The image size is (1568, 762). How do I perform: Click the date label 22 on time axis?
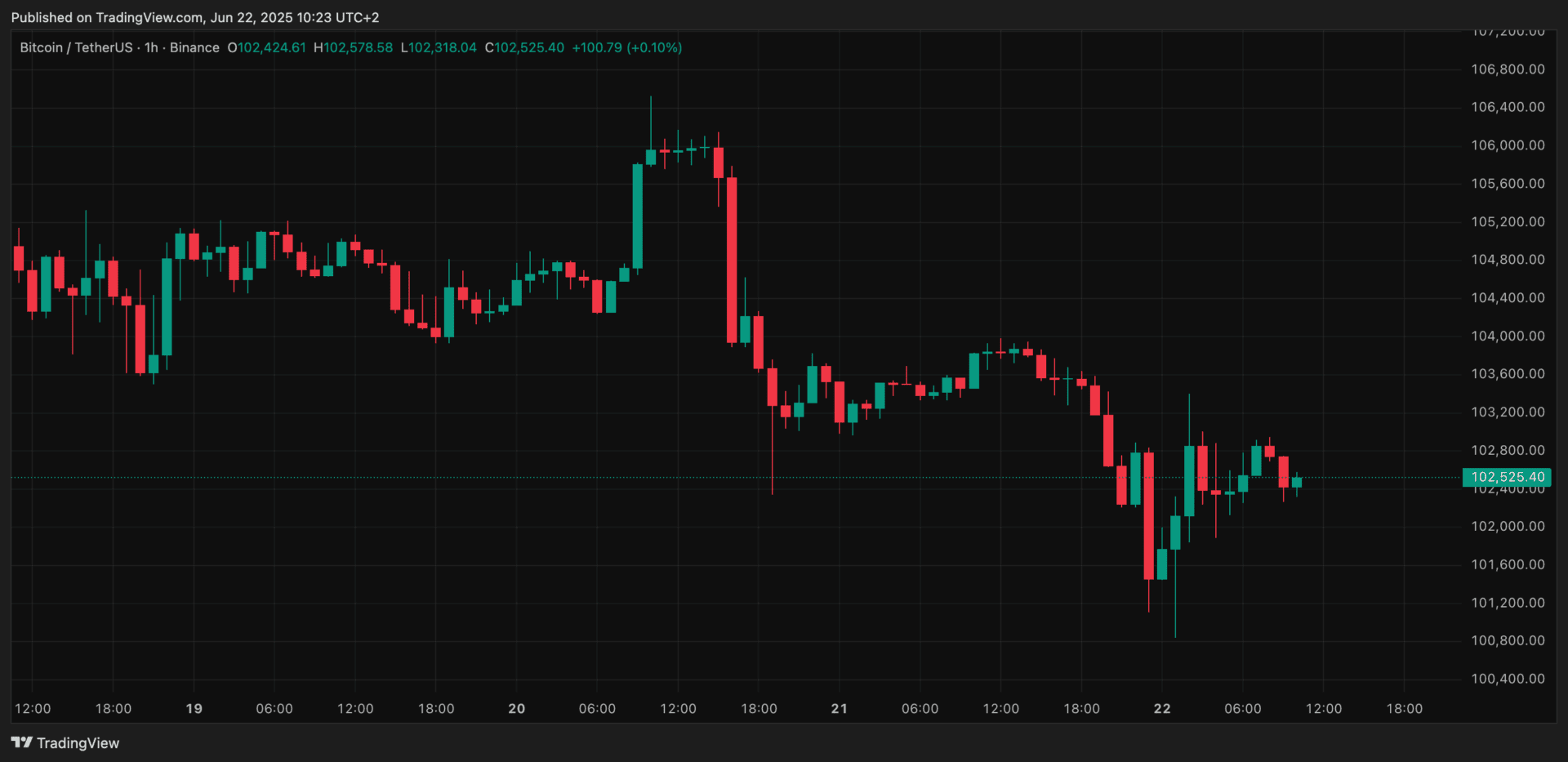click(x=1161, y=708)
